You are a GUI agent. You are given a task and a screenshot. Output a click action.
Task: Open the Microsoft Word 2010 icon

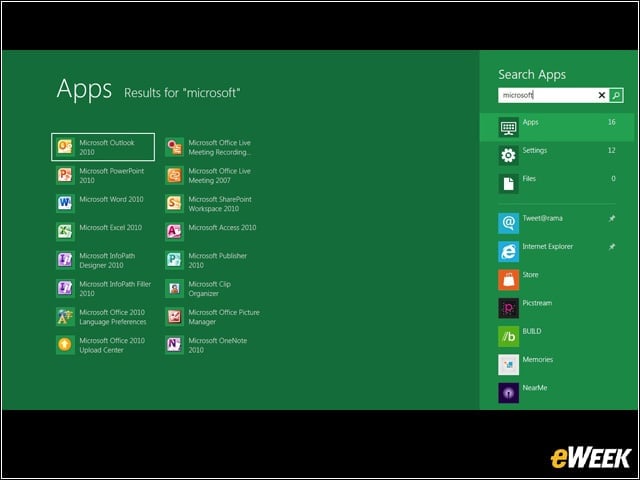[65, 203]
